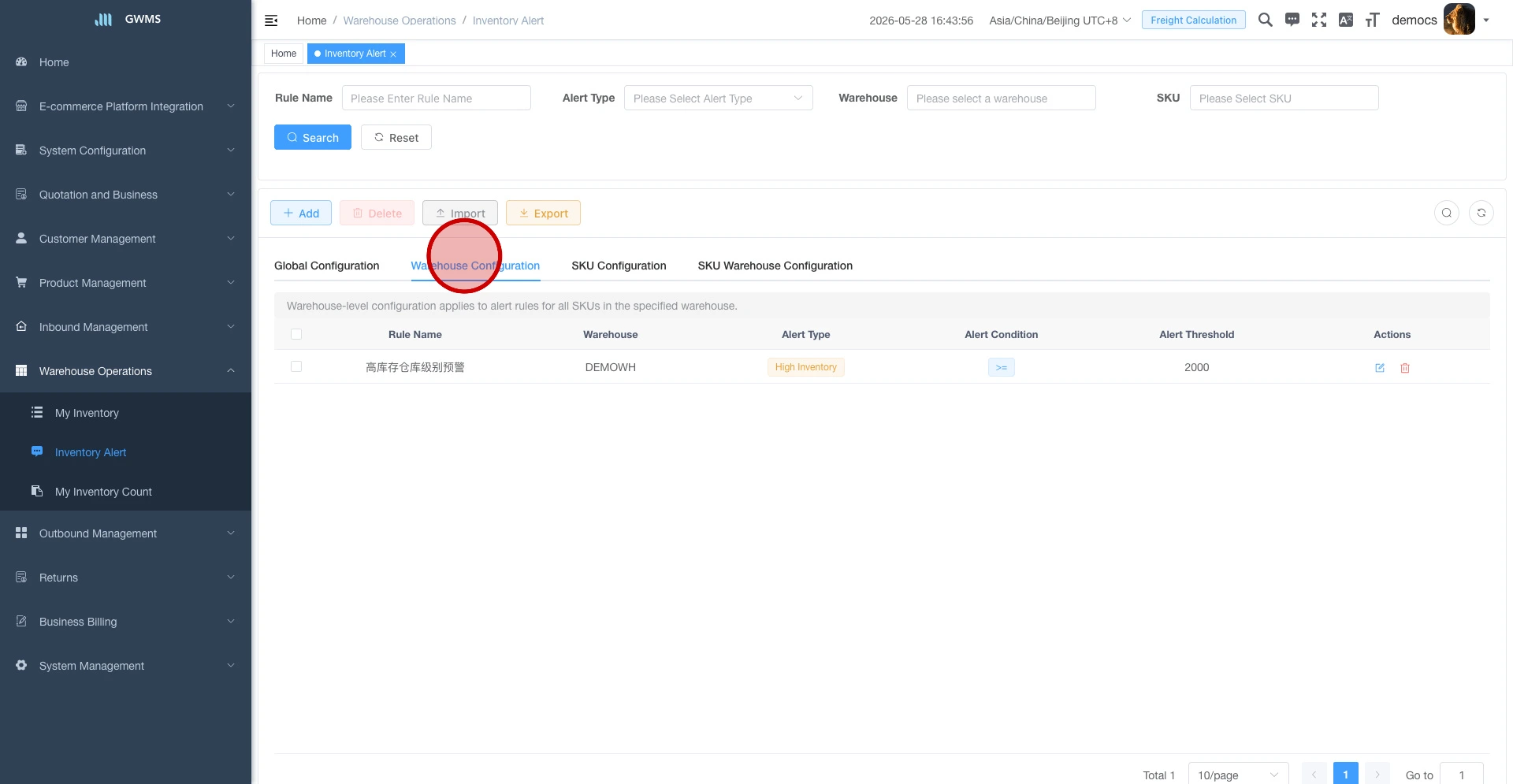Viewport: 1513px width, 784px height.
Task: Open the Home page tab
Action: (284, 54)
